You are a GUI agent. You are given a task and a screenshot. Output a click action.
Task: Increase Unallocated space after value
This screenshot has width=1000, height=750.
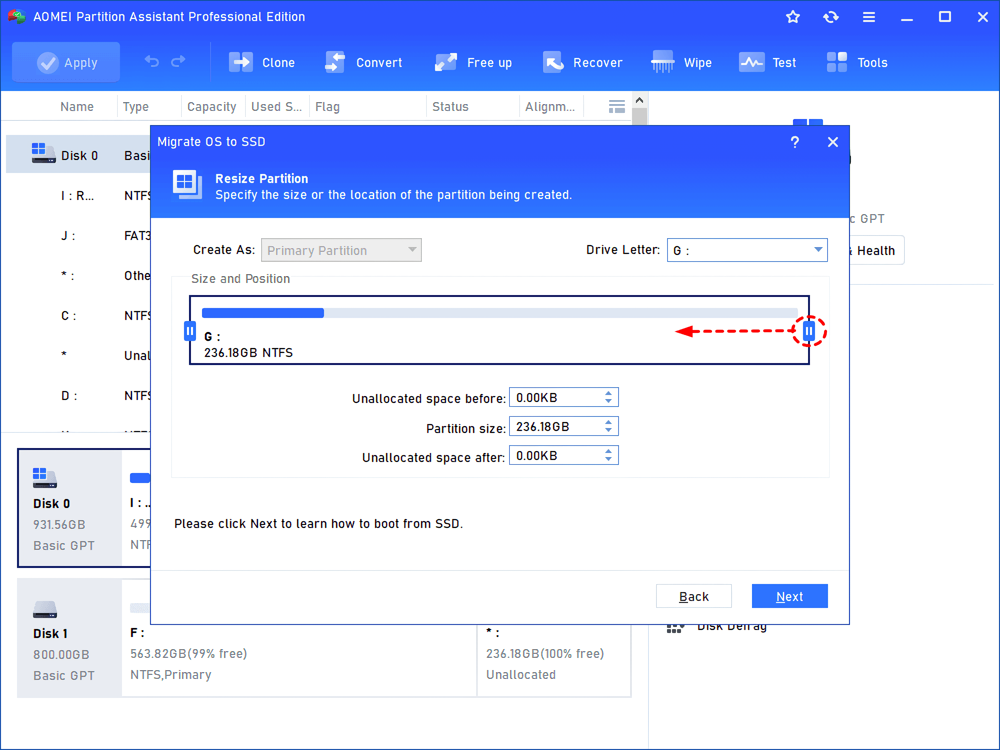click(608, 451)
